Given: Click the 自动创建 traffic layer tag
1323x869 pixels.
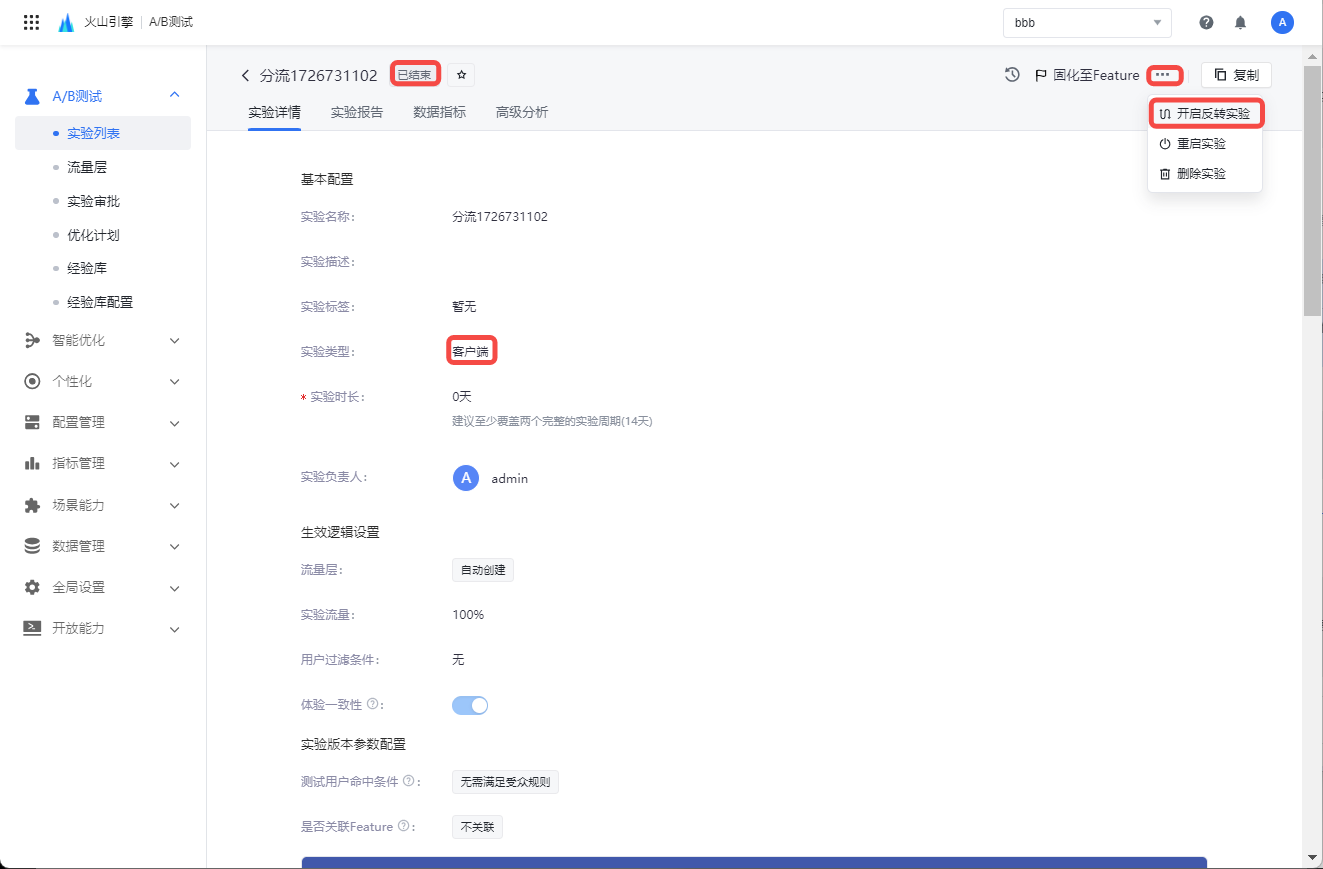Looking at the screenshot, I should pyautogui.click(x=483, y=570).
